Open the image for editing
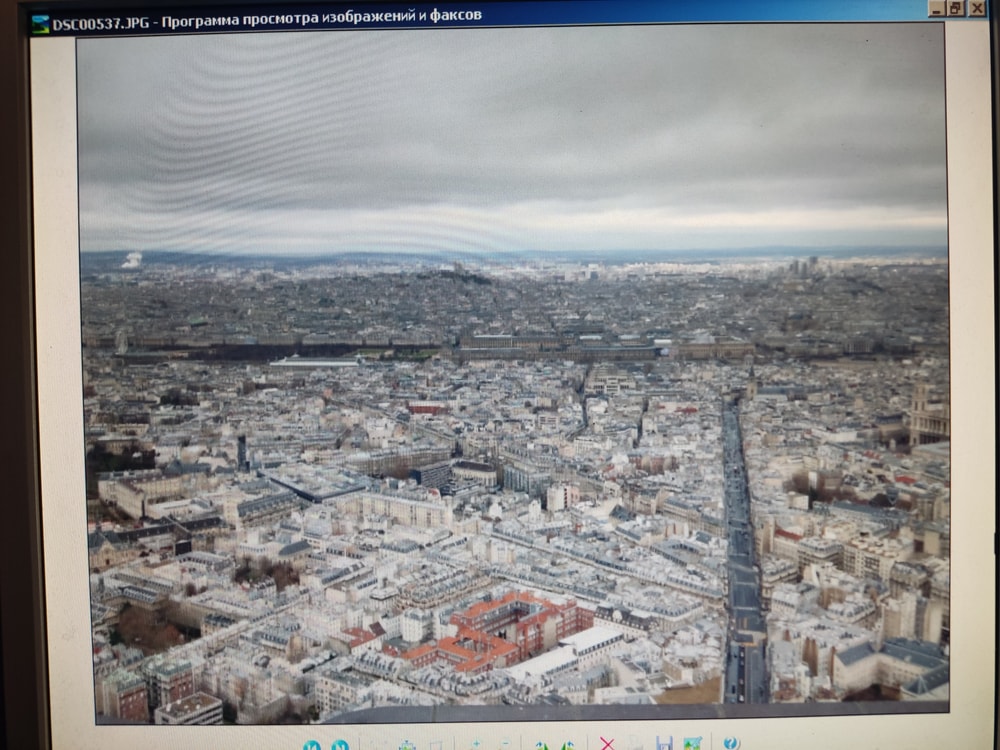The height and width of the screenshot is (750, 1000). point(692,745)
